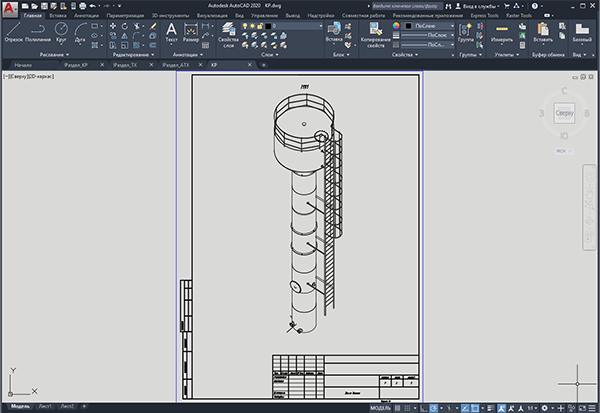This screenshot has height=413, width=600.
Task: Open the Текст annotation tool
Action: coord(171,33)
